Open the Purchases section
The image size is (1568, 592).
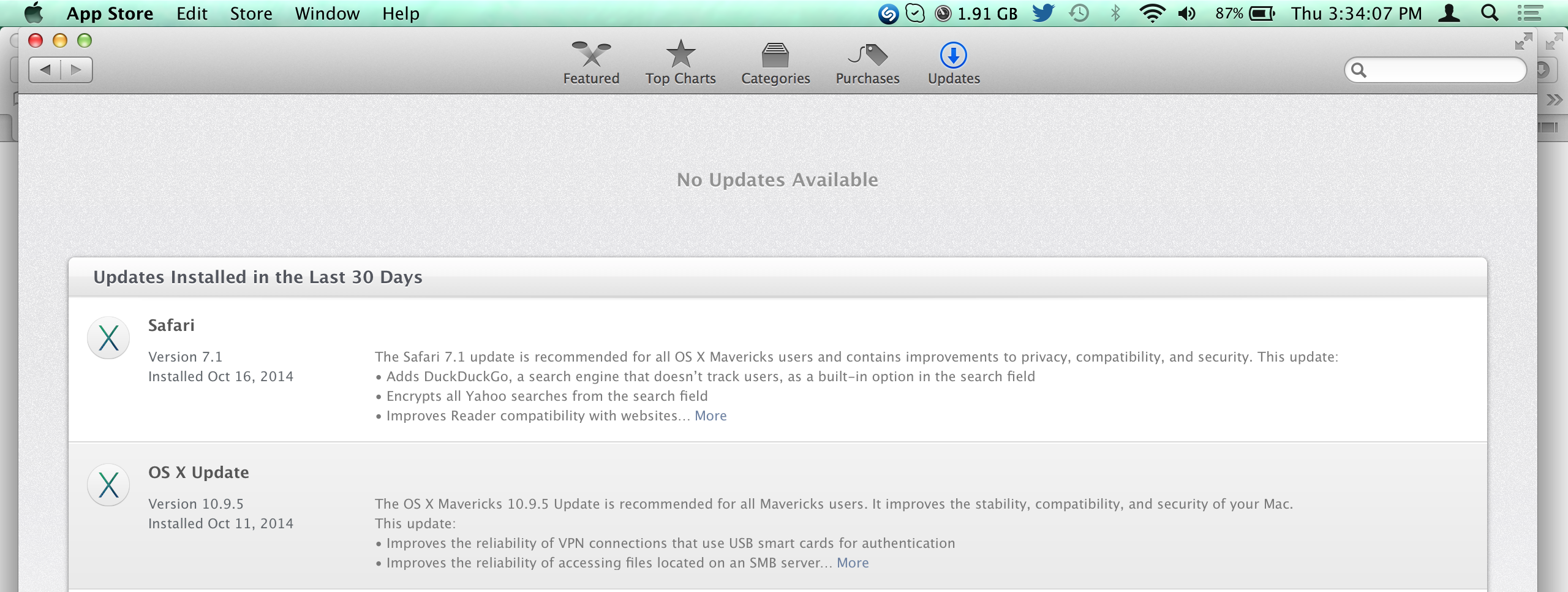tap(867, 63)
